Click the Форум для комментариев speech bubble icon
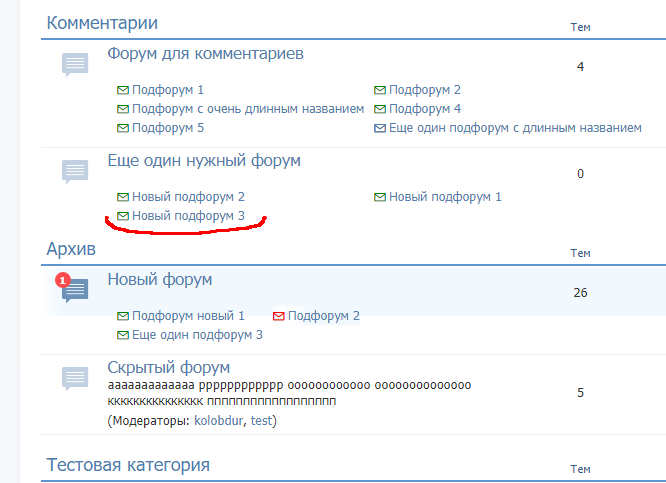Image resolution: width=666 pixels, height=483 pixels. (x=75, y=65)
